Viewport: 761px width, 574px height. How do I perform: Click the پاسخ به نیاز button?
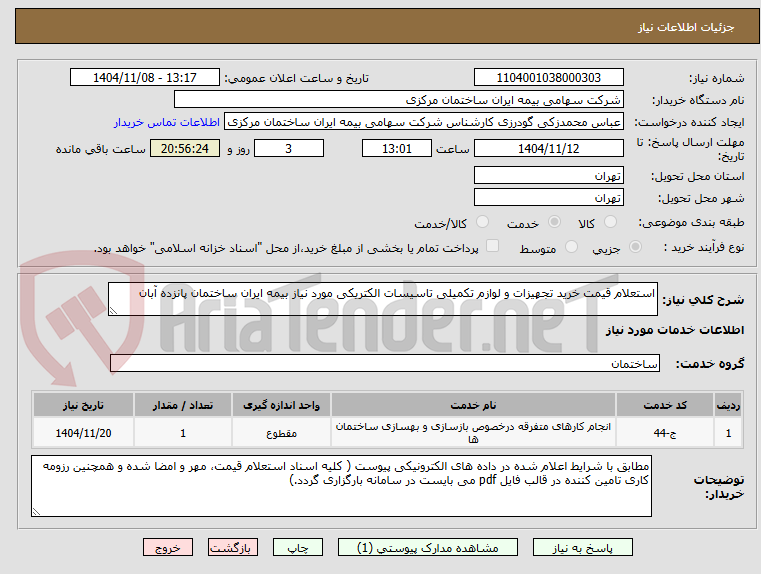click(582, 547)
